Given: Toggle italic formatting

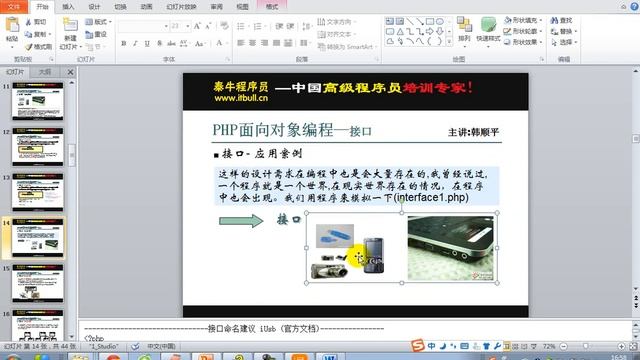Looking at the screenshot, I should [135, 43].
